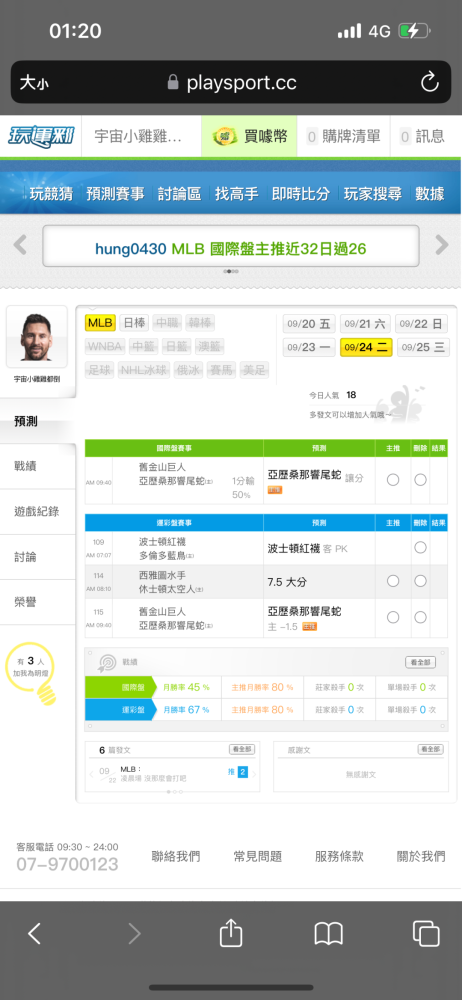This screenshot has width=462, height=1000.
Task: Choose date 09/25 三
Action: click(x=423, y=348)
